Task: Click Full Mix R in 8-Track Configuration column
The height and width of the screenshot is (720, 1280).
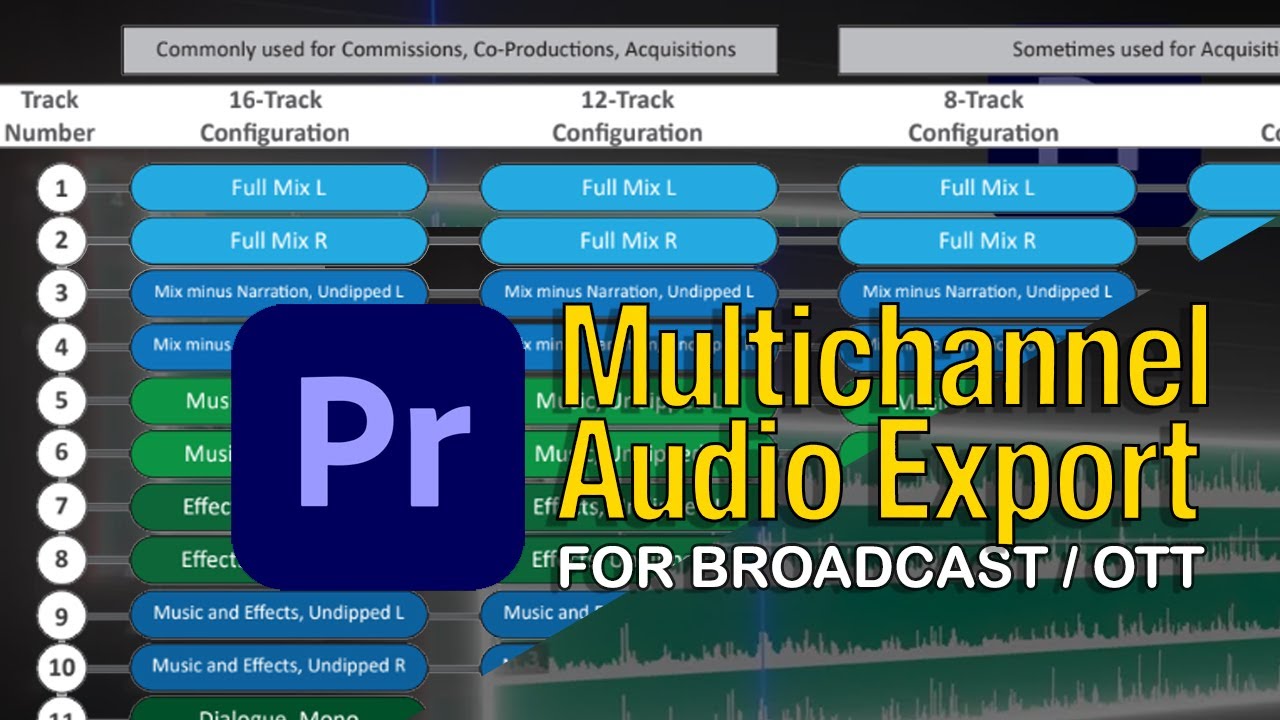Action: click(x=987, y=241)
